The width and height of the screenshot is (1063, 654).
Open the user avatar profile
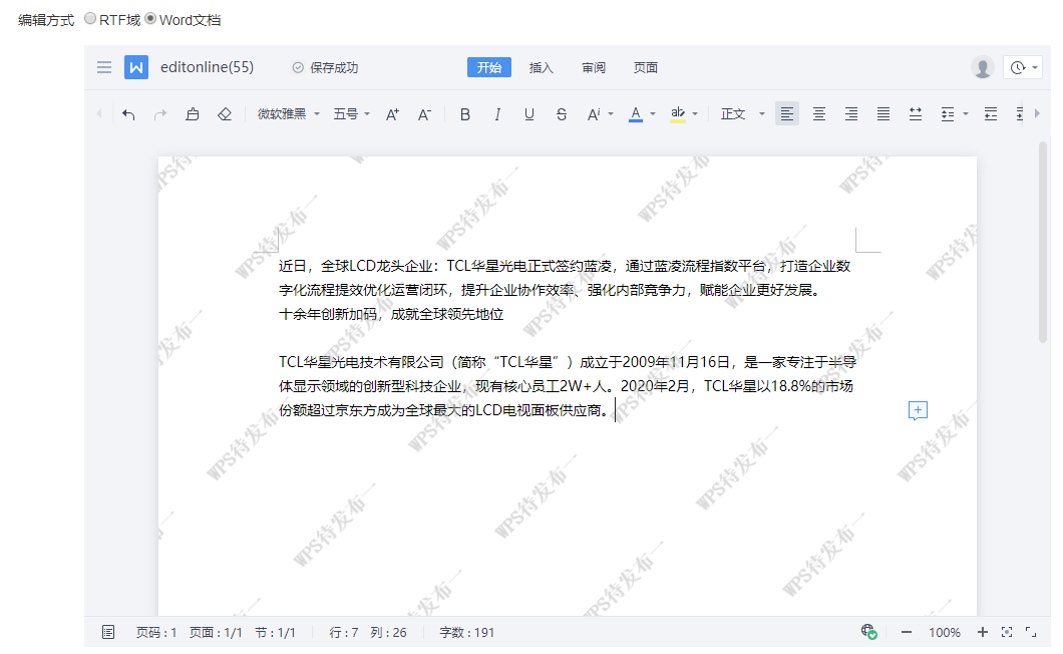pos(982,67)
